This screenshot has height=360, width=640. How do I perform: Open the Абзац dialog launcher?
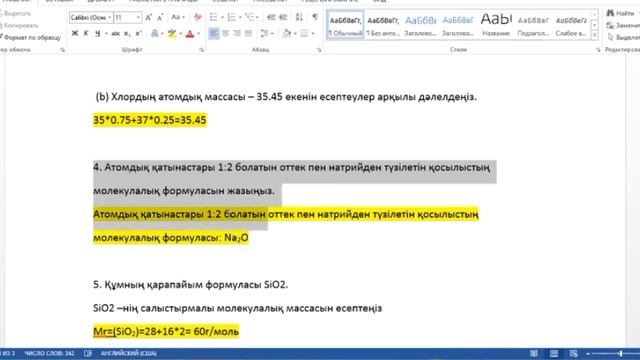319,50
